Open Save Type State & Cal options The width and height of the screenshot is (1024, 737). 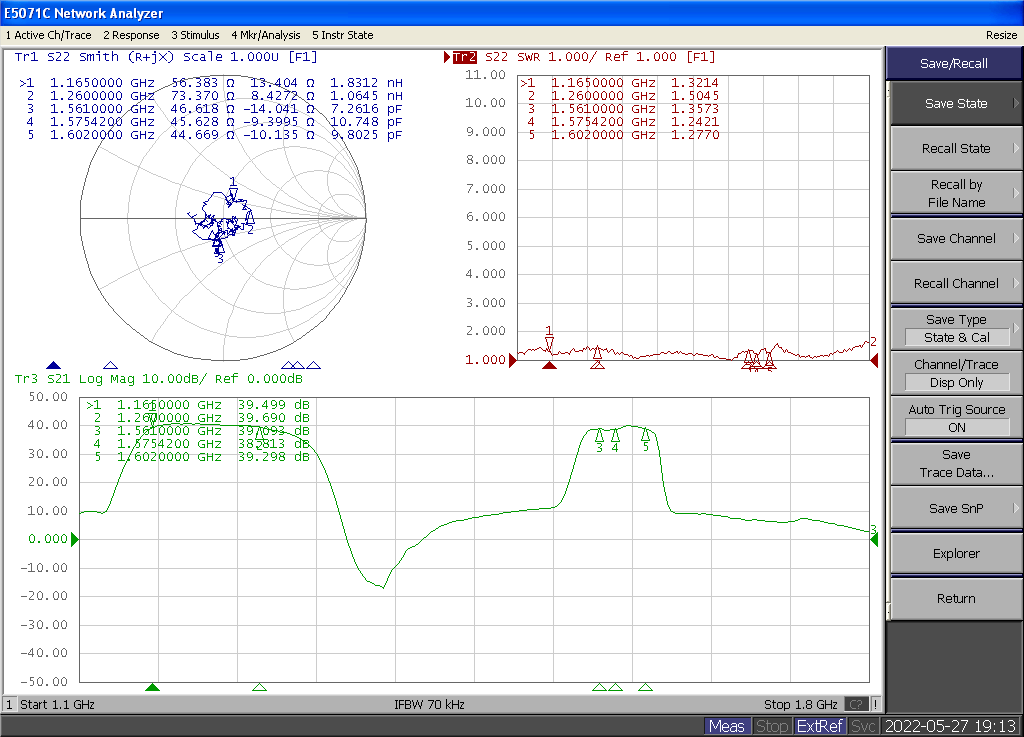coord(957,328)
